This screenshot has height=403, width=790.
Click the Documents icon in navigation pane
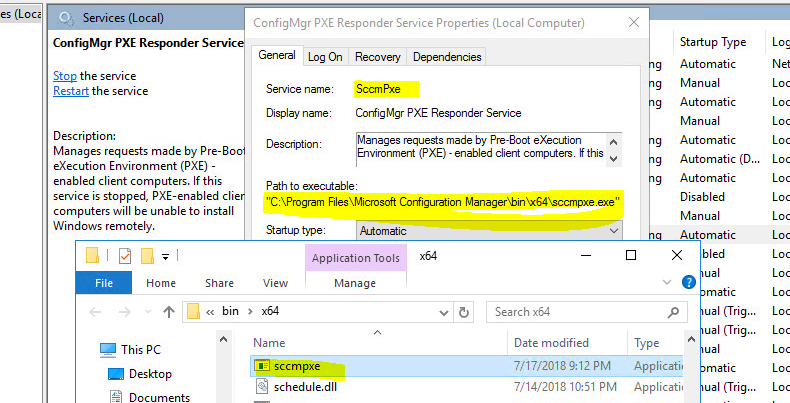click(x=117, y=397)
